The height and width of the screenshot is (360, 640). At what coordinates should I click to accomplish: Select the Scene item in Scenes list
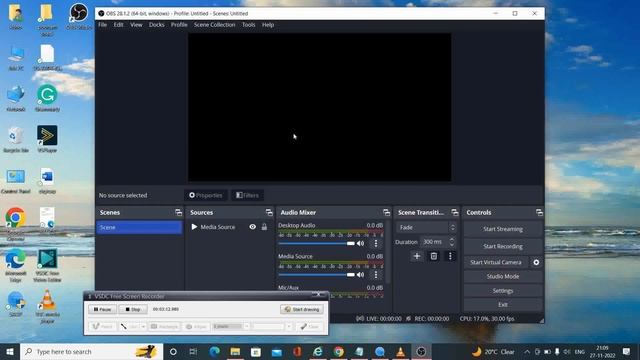click(139, 227)
